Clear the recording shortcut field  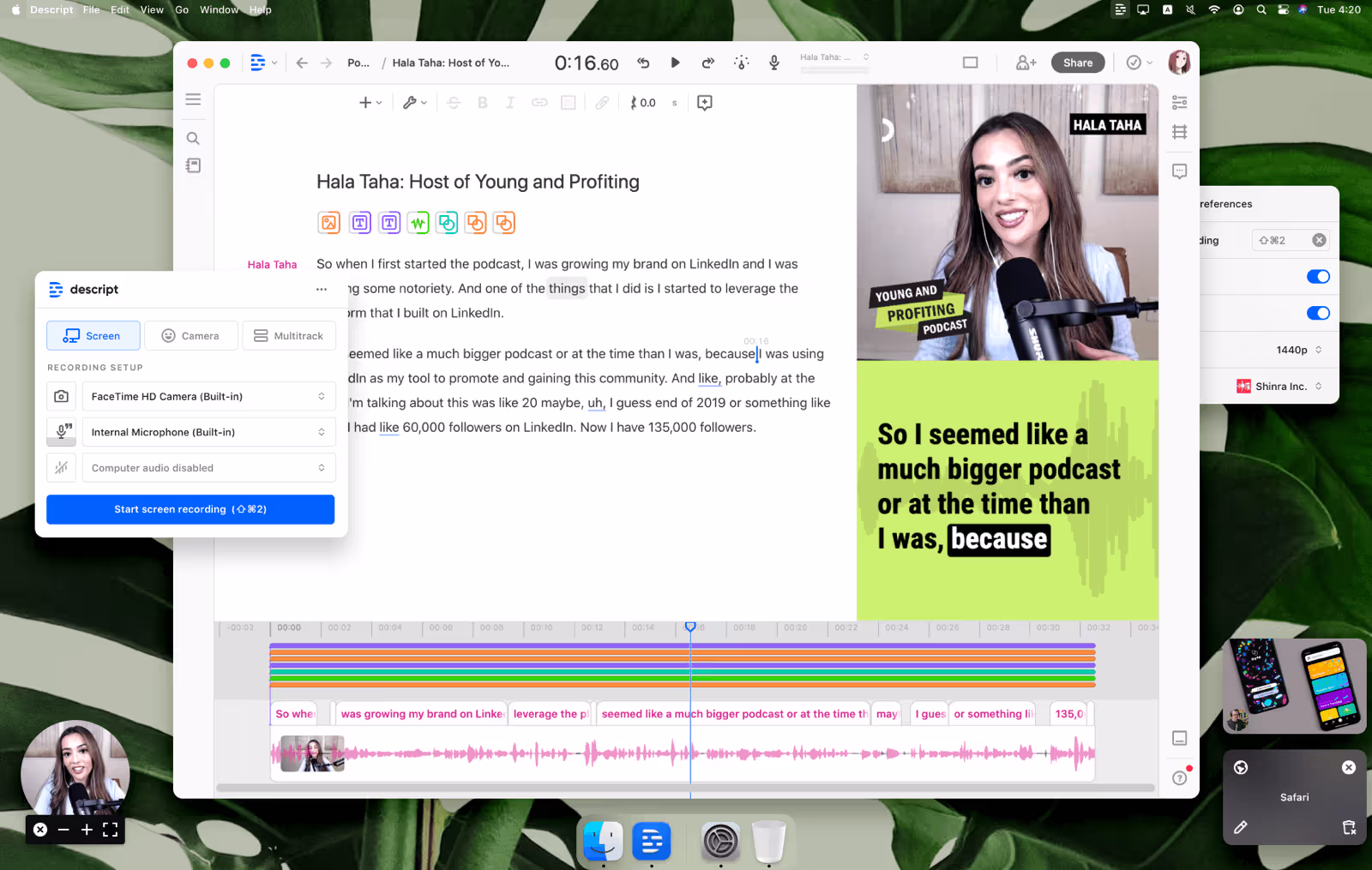coord(1320,241)
